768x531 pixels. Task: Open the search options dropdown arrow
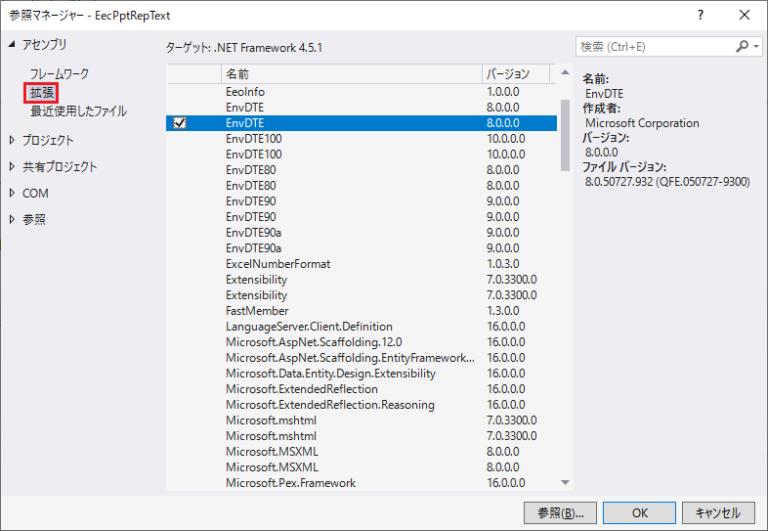pos(757,47)
